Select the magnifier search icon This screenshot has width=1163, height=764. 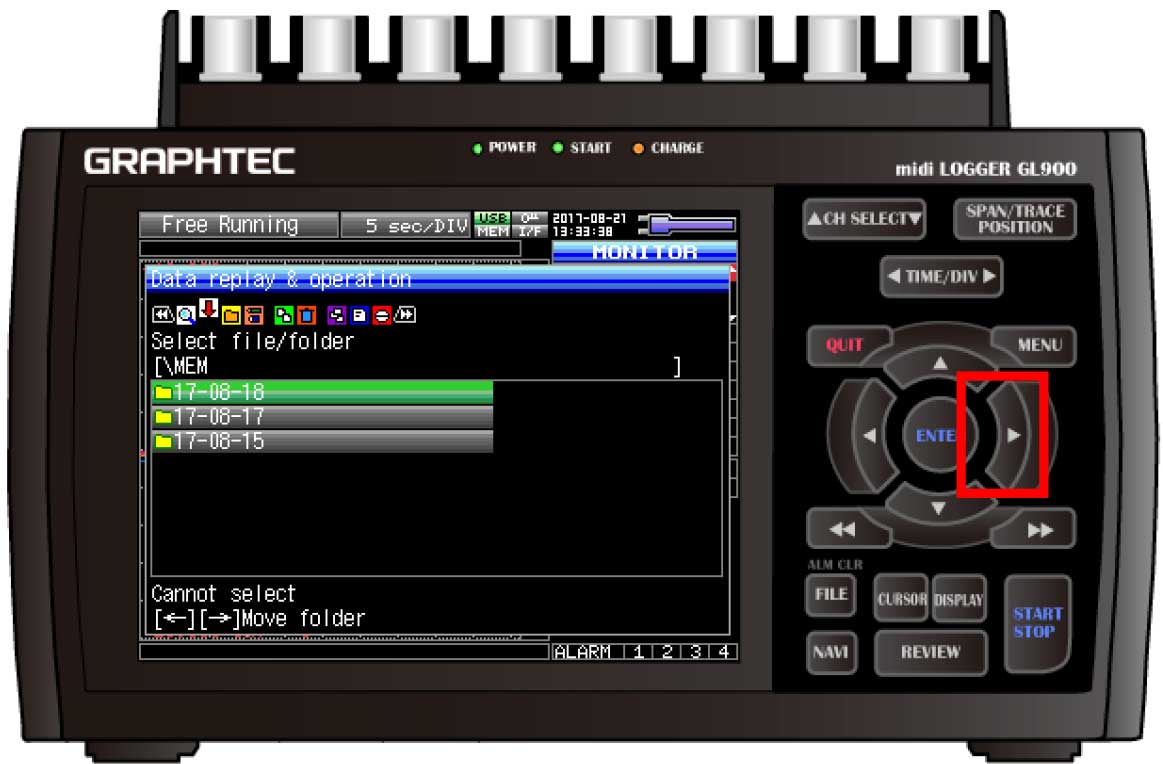[185, 315]
